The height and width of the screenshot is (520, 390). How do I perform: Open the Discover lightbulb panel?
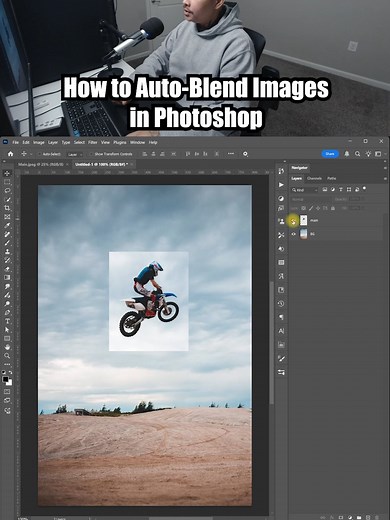pyautogui.click(x=368, y=154)
